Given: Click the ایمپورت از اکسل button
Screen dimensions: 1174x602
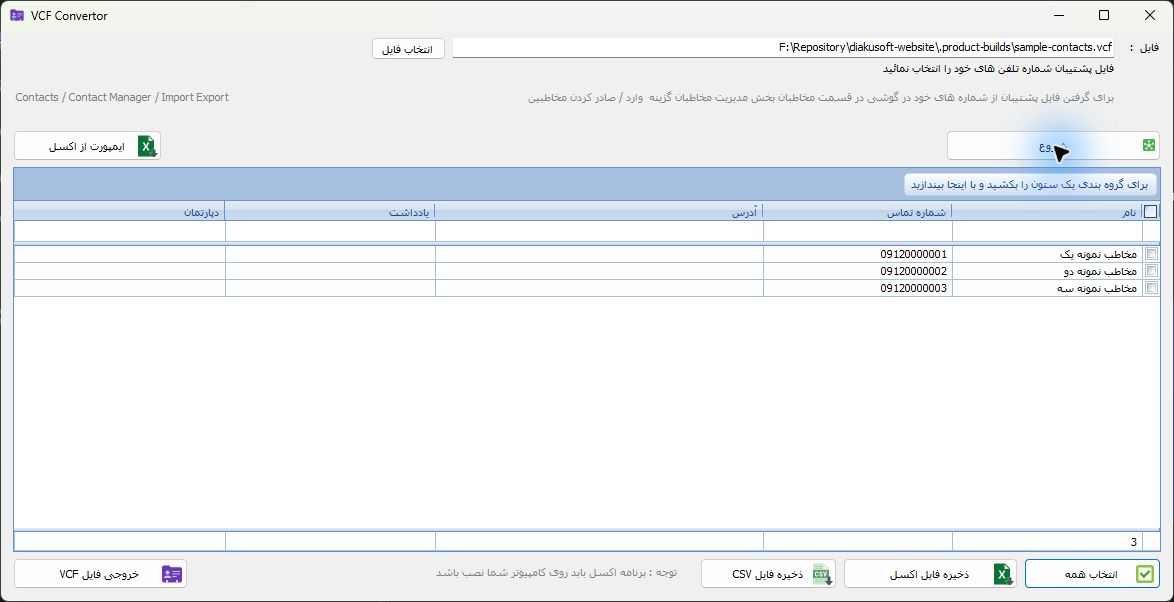Looking at the screenshot, I should point(88,146).
